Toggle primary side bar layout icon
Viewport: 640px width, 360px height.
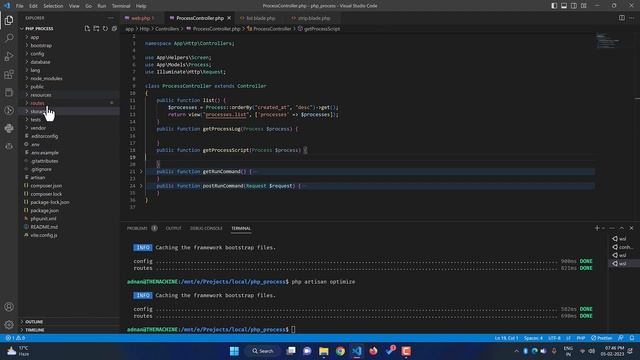click(554, 6)
